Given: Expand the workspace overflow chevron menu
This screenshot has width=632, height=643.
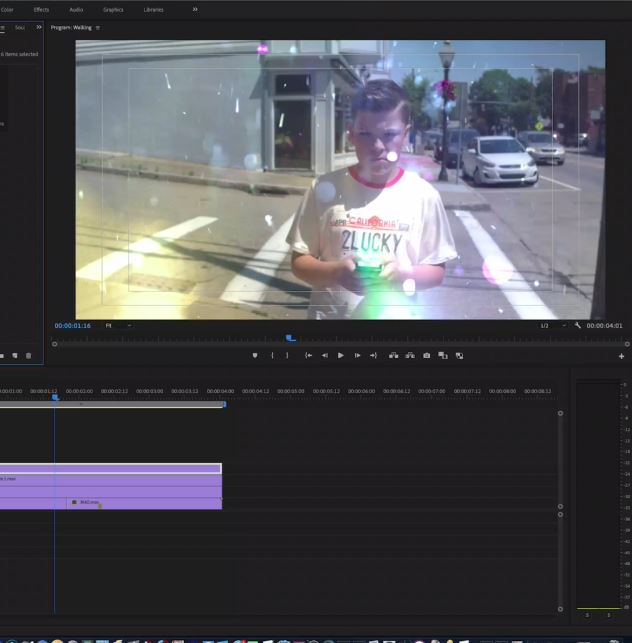Looking at the screenshot, I should (x=195, y=9).
